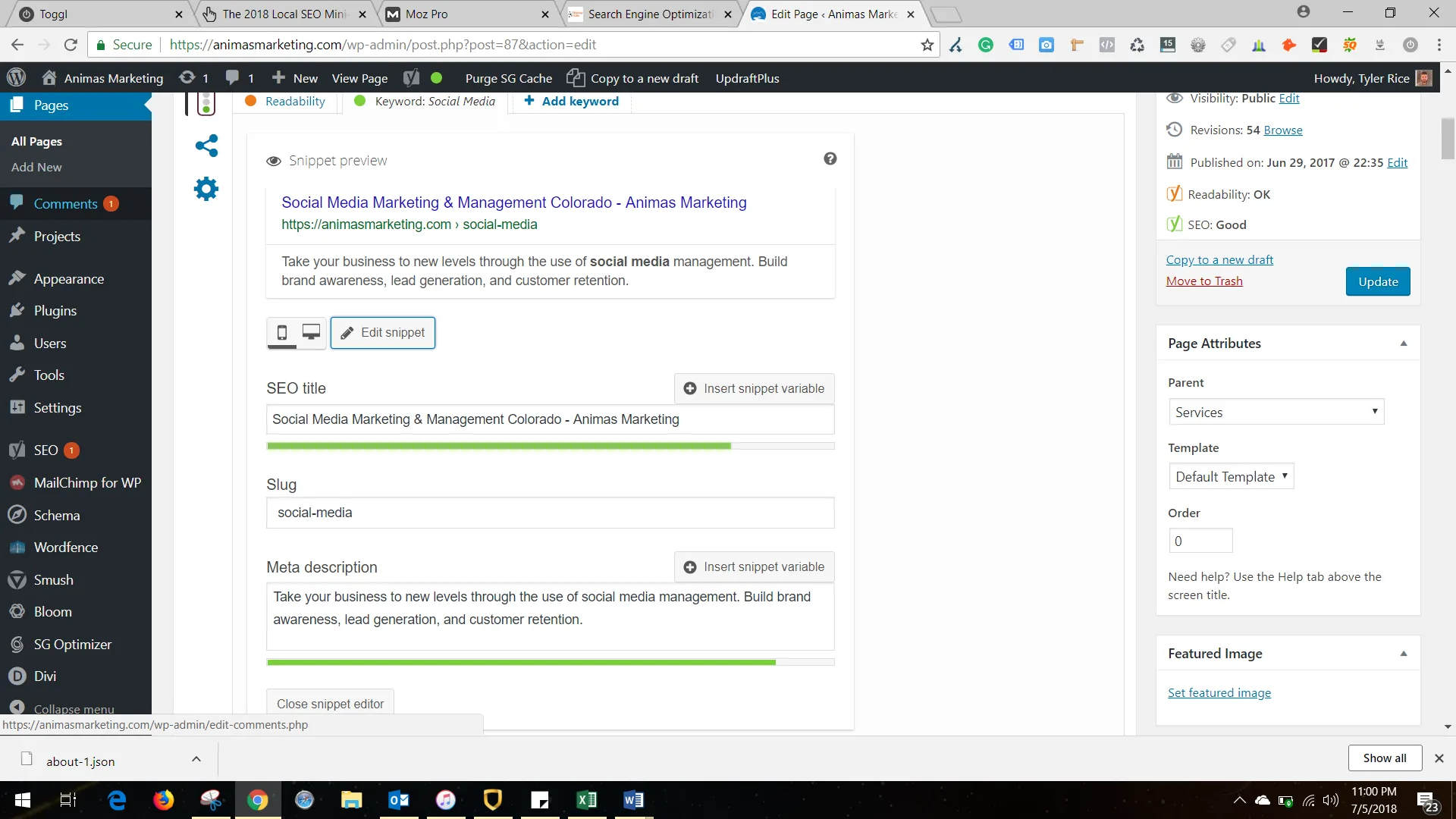This screenshot has height=819, width=1456.
Task: Collapse the admin sidebar via Collapse menu
Action: click(x=73, y=708)
